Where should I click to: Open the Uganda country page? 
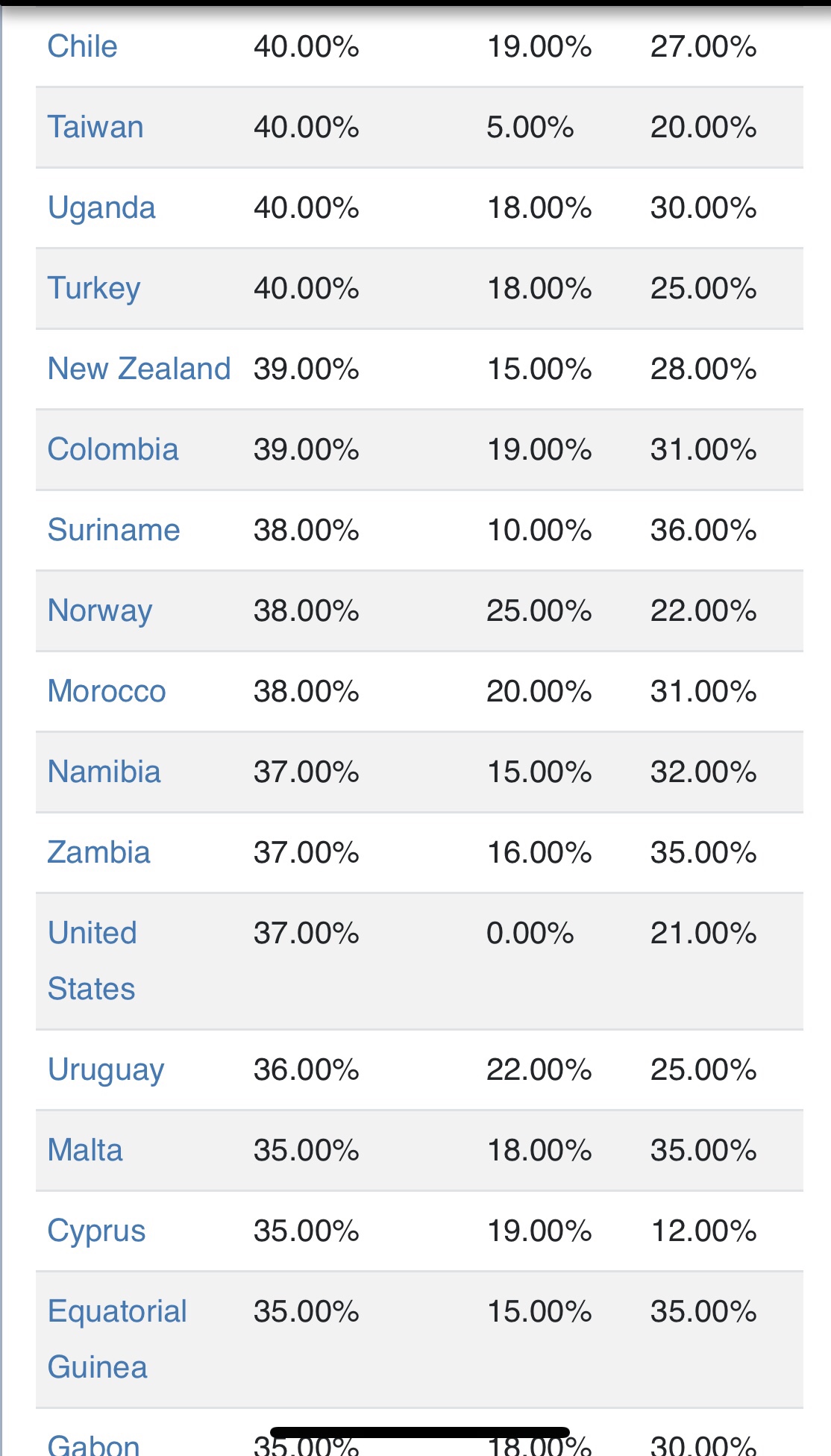point(101,207)
